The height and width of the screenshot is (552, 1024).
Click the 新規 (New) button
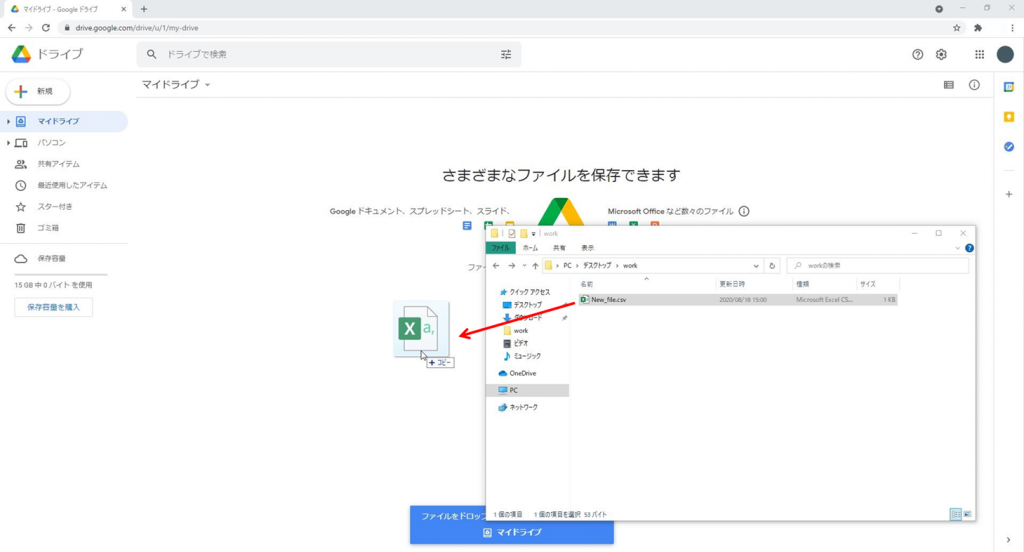(38, 91)
